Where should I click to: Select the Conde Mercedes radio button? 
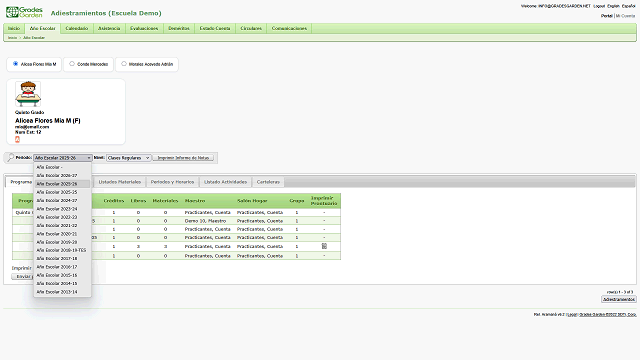pyautogui.click(x=72, y=64)
